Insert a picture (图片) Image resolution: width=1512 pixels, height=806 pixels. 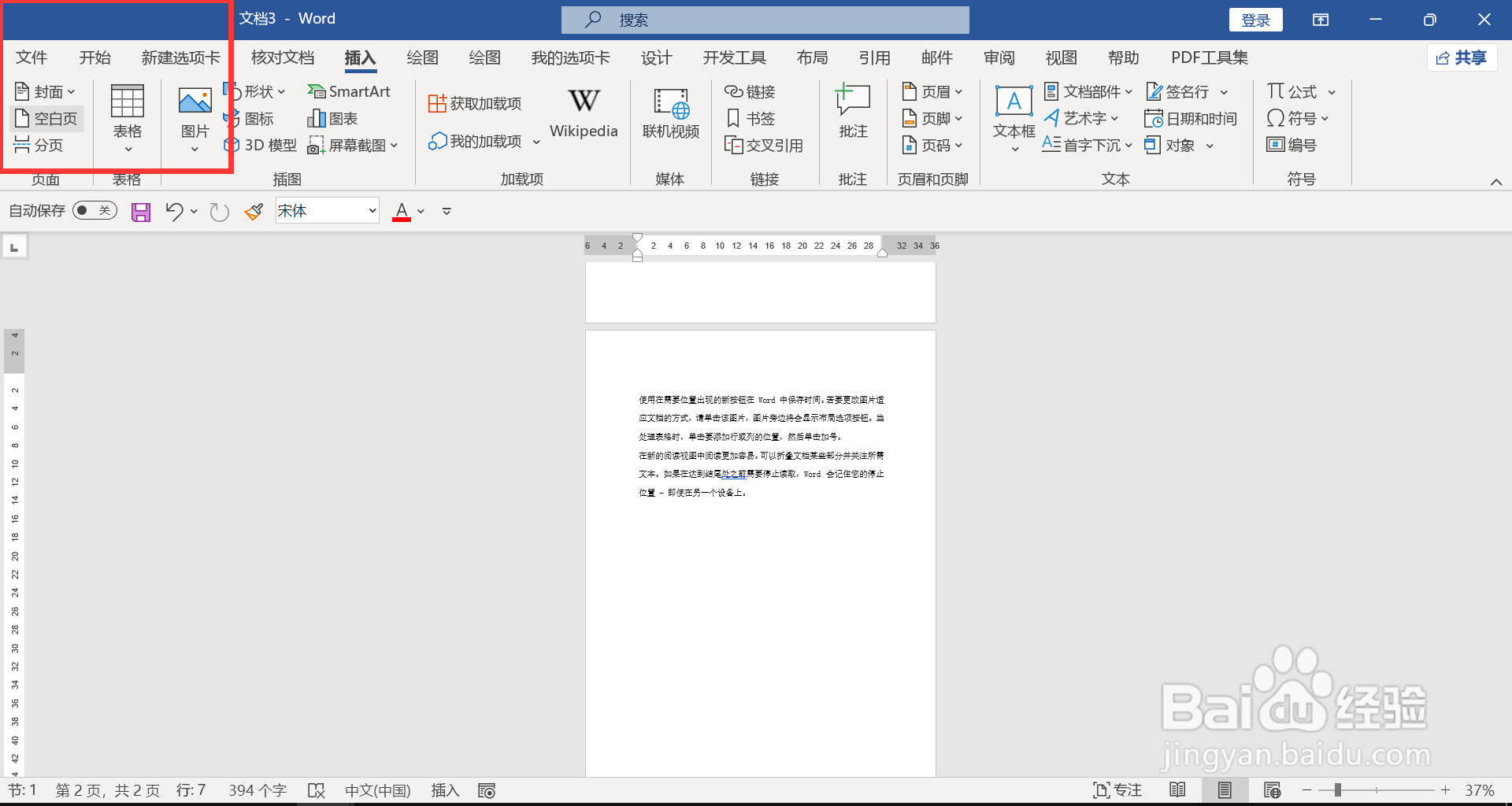(195, 118)
